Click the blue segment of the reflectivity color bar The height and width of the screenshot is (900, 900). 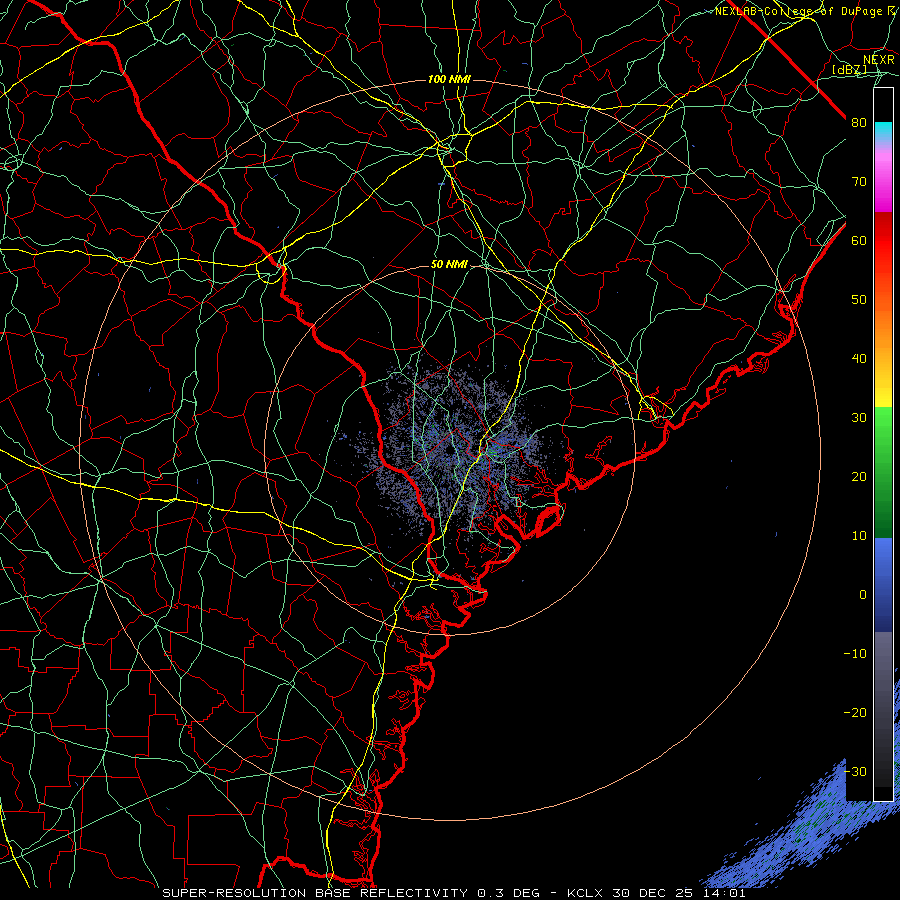(x=883, y=585)
